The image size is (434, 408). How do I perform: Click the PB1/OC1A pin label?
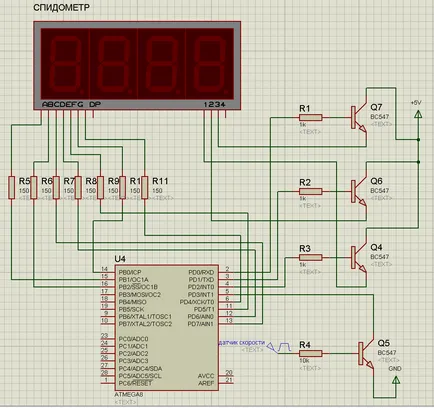pos(134,280)
